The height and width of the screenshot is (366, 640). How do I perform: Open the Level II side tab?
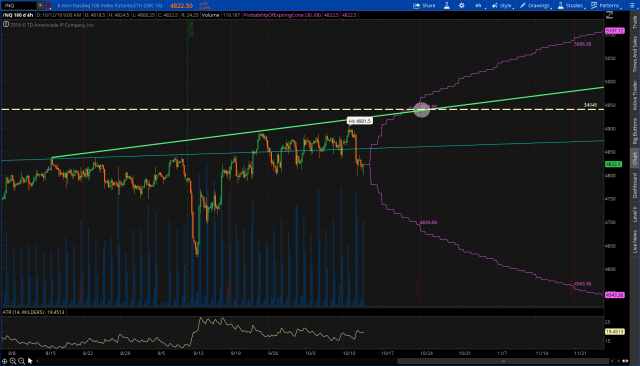click(x=635, y=215)
